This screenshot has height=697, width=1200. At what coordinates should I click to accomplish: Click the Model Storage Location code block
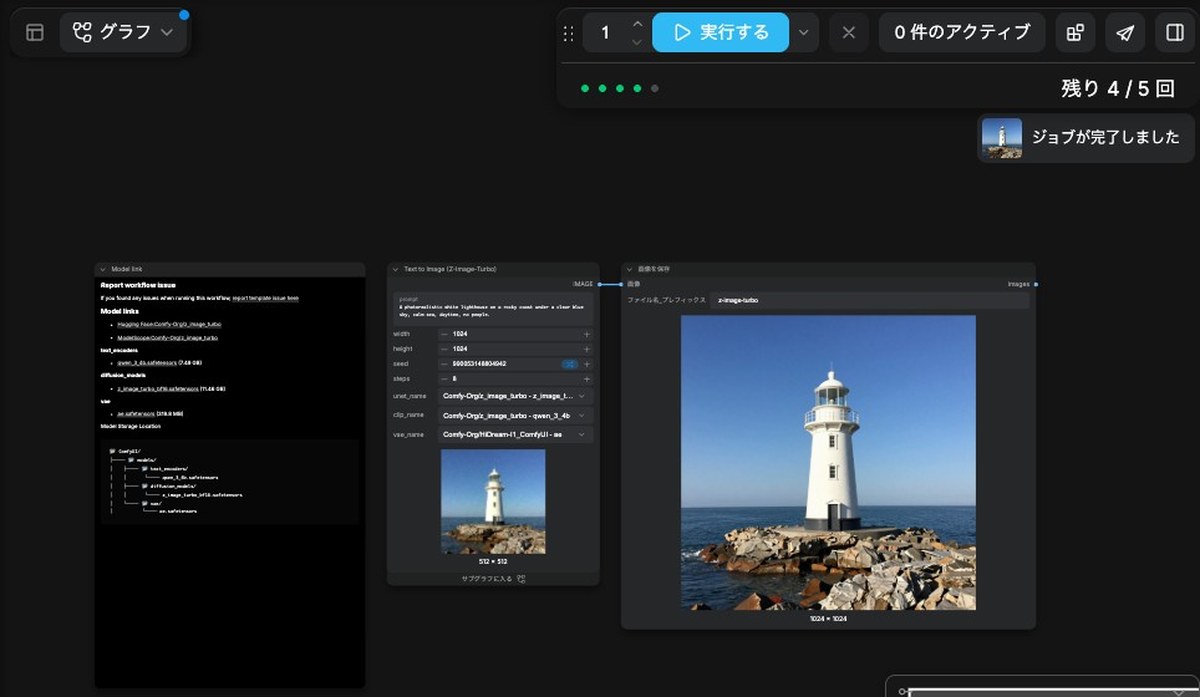tap(230, 481)
